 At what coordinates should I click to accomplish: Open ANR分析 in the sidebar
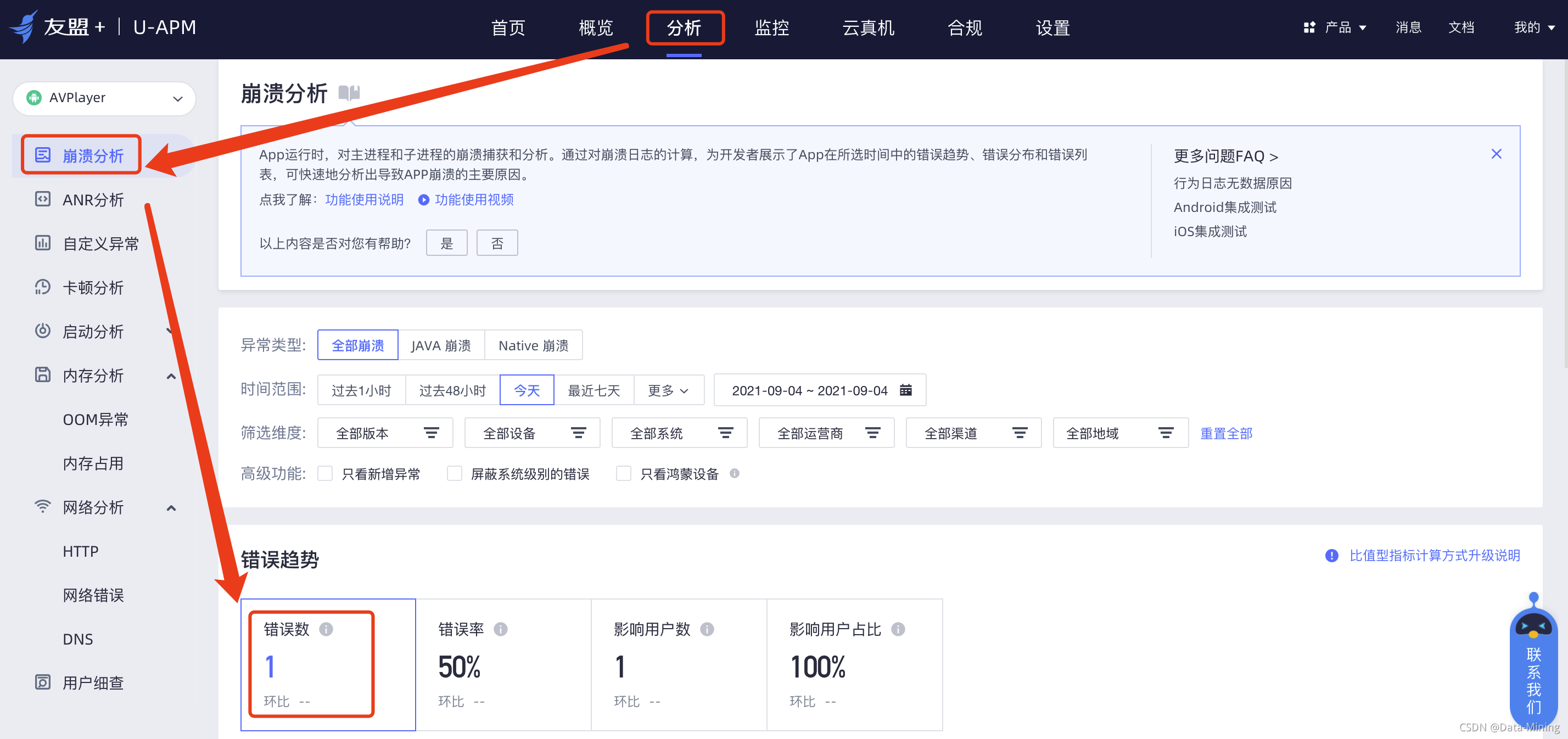coord(93,200)
